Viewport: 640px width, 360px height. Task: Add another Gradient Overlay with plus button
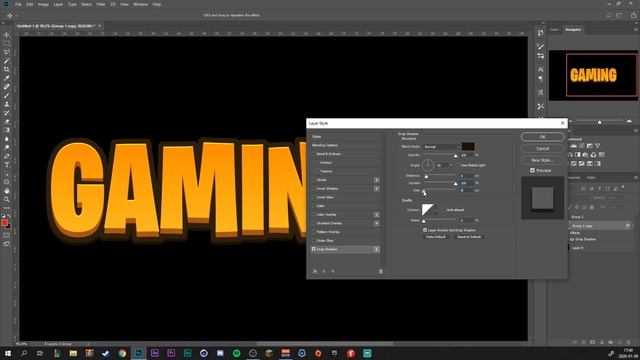click(x=376, y=223)
